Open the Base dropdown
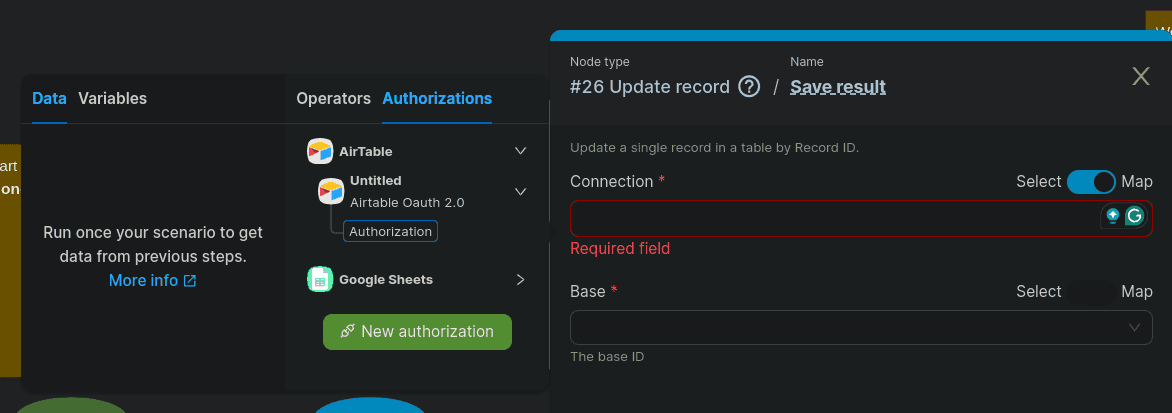Image resolution: width=1172 pixels, height=413 pixels. 860,327
